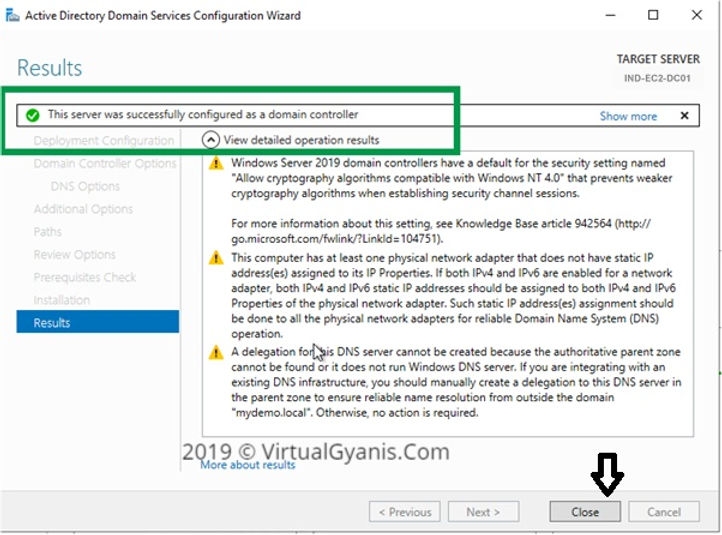The image size is (722, 535).
Task: Dismiss the success notification with X
Action: tap(684, 116)
